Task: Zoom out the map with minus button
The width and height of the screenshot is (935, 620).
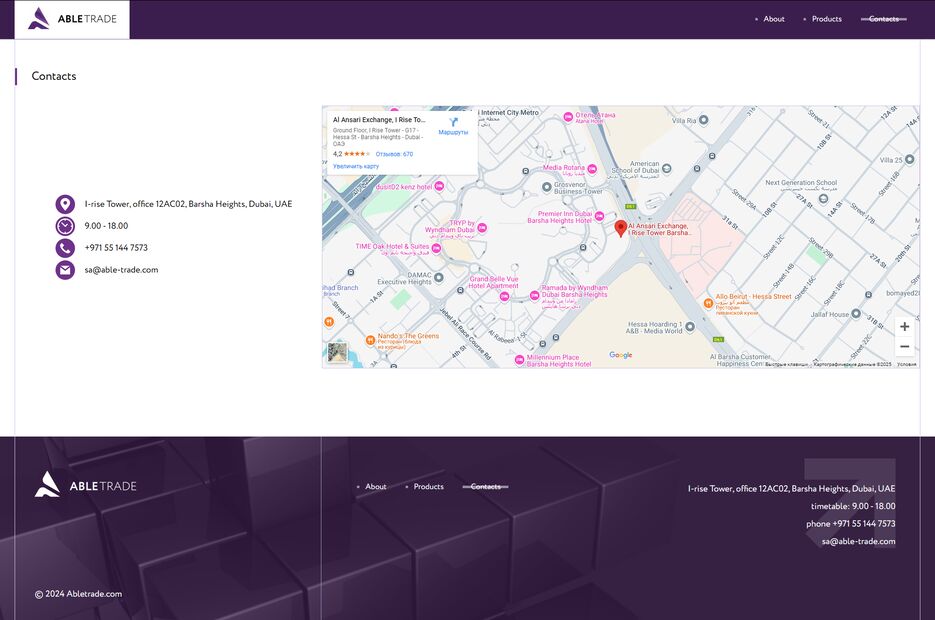Action: point(904,347)
